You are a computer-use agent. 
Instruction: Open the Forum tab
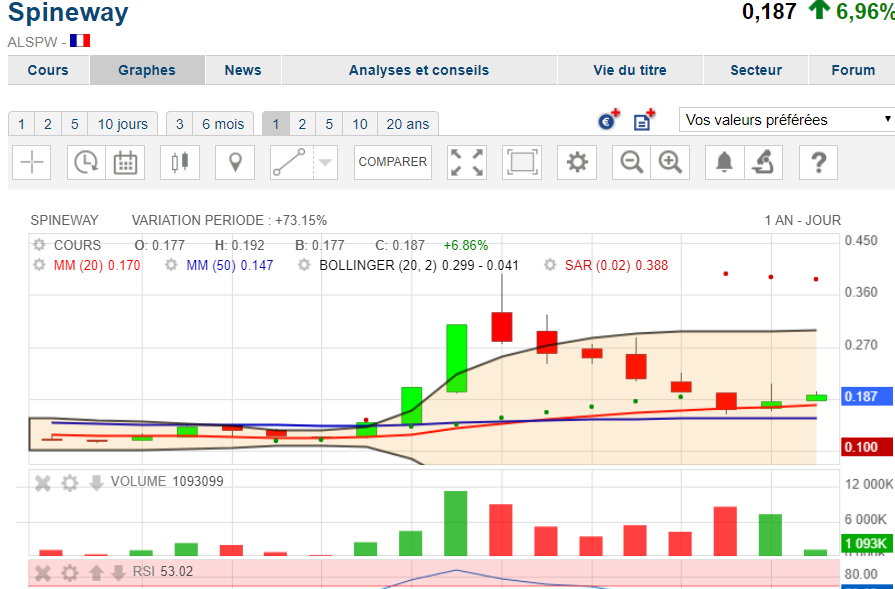tap(853, 70)
